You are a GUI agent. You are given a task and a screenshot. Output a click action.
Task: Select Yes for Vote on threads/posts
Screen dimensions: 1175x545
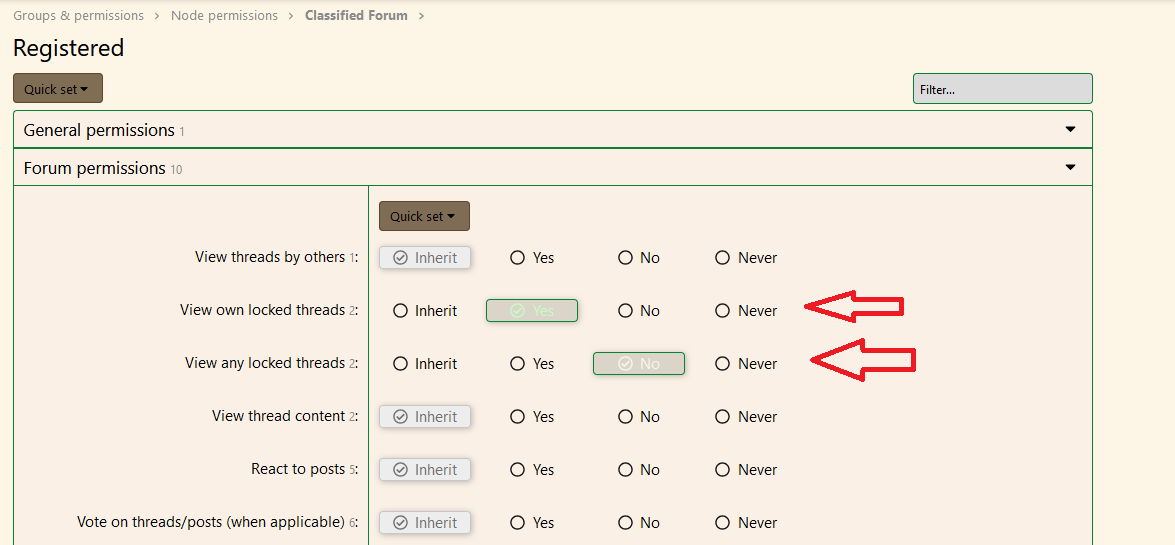(532, 523)
